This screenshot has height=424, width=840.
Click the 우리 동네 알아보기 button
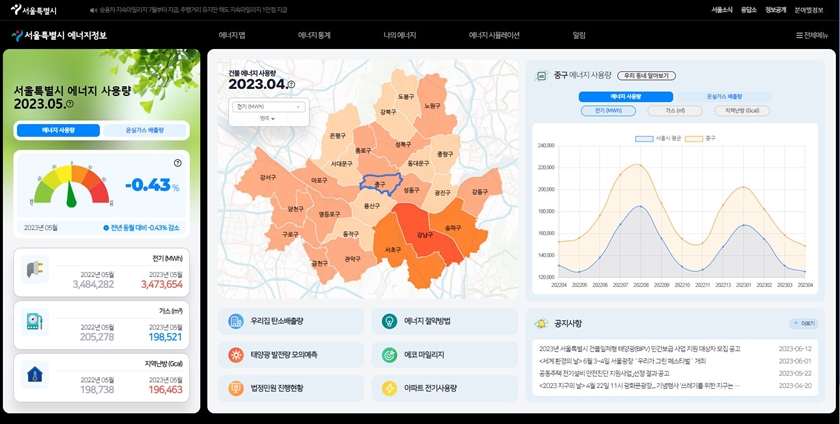coord(647,75)
